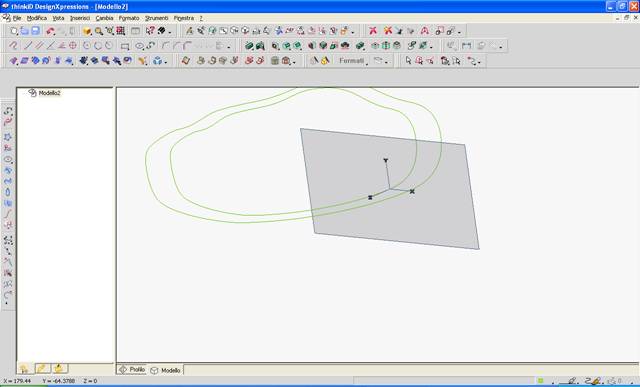Click the help pointer question mark icon
The width and height of the screenshot is (640, 387).
pos(150,31)
